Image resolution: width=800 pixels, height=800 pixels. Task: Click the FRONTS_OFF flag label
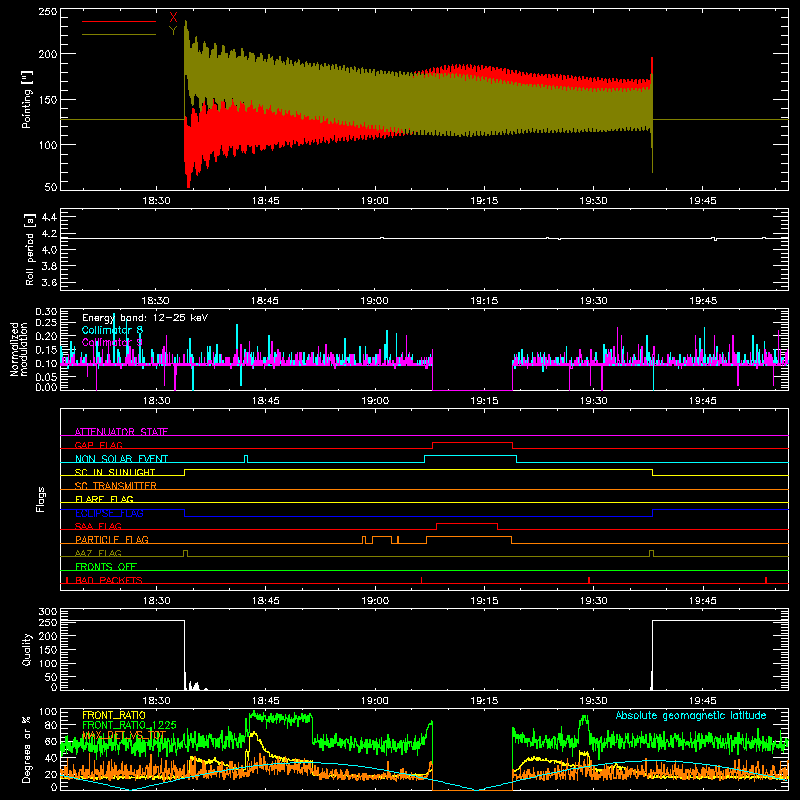[106, 566]
